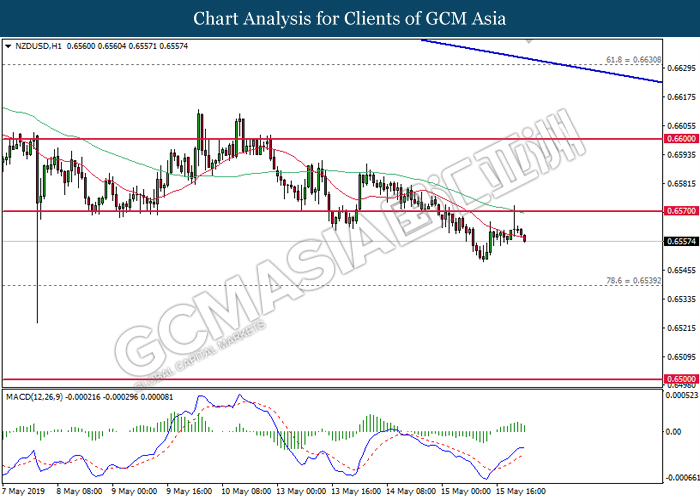Viewport: 700px width, 500px height.
Task: Click the red 0.65700 price tag
Action: [680, 212]
